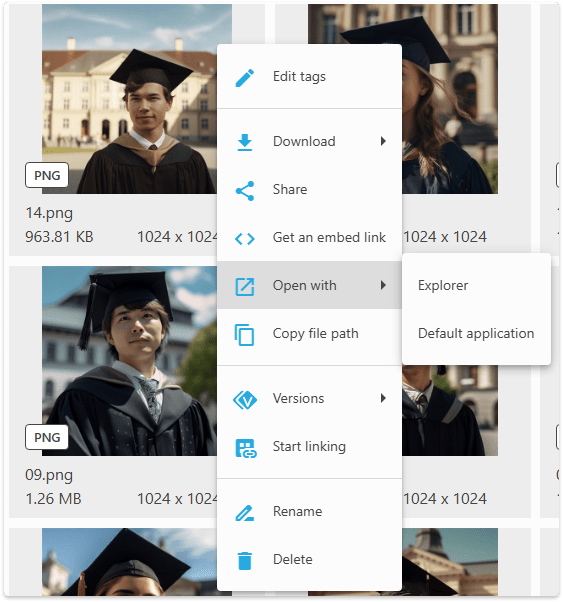Expand the Download submenu arrow
Viewport: 563px width, 602px height.
(383, 141)
